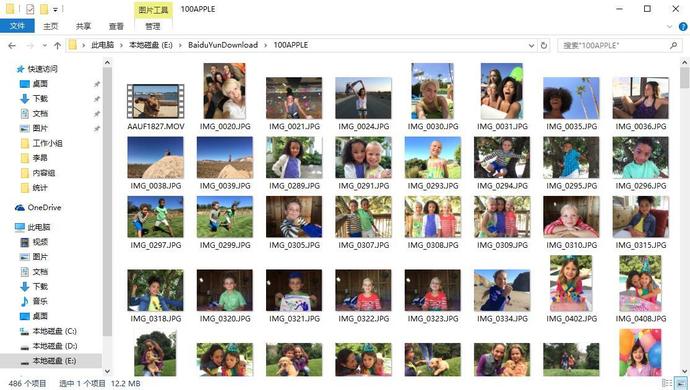
Task: Click 此电脑 in the breadcrumb path
Action: (103, 45)
